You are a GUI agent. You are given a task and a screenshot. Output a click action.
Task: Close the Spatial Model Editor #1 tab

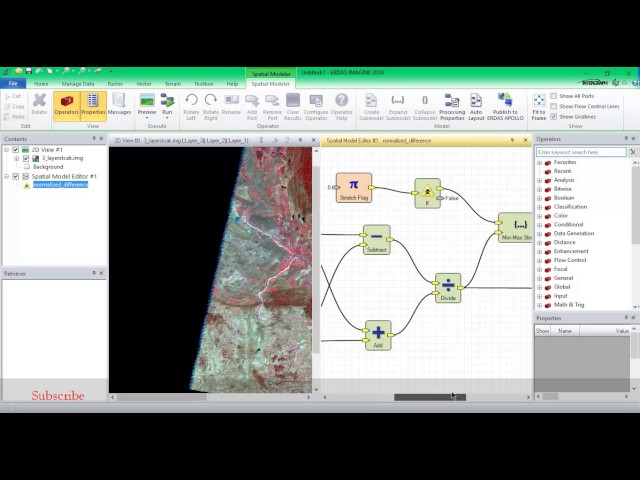pos(526,140)
